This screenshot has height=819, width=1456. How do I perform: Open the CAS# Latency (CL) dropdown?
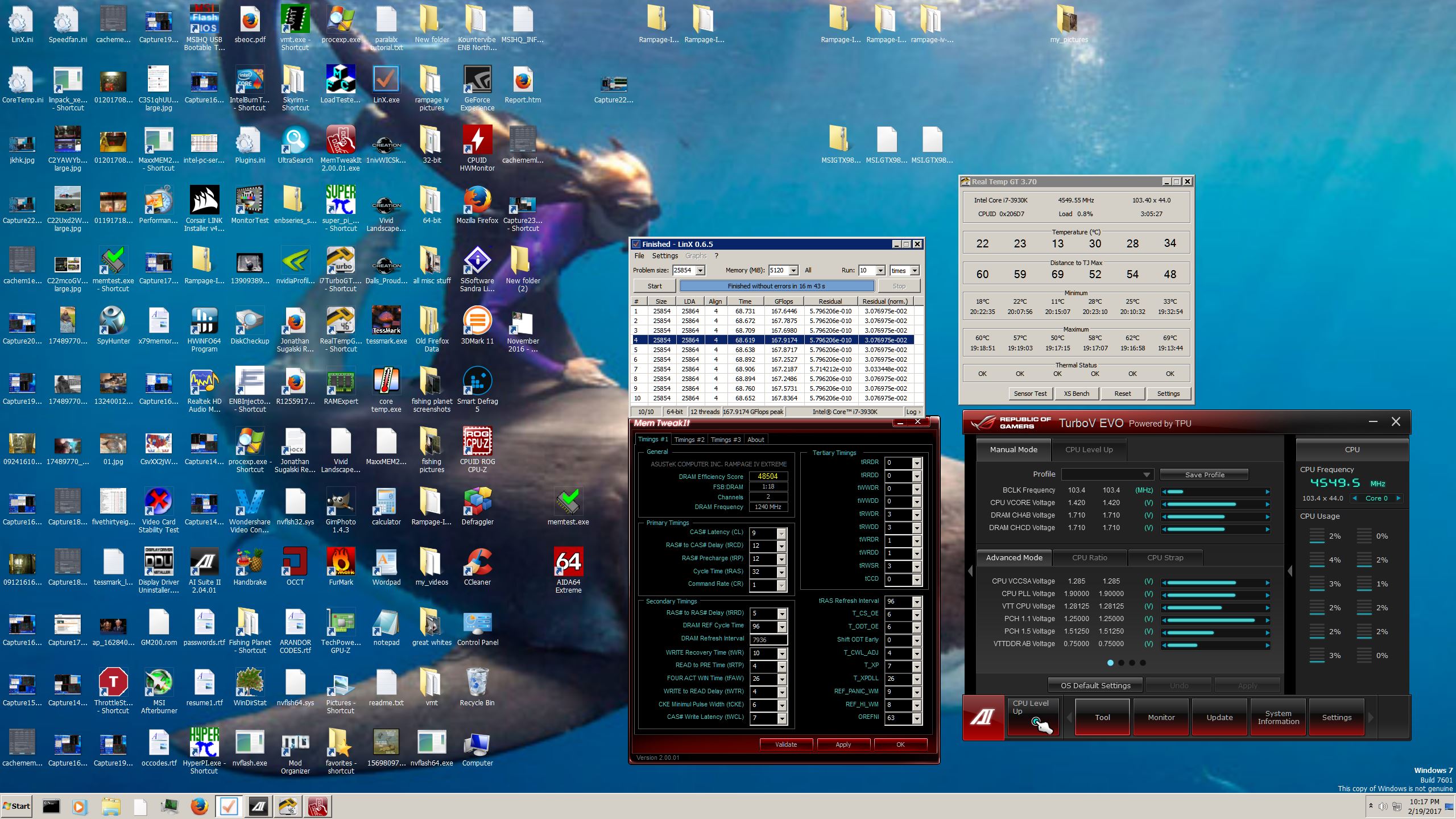pos(781,533)
